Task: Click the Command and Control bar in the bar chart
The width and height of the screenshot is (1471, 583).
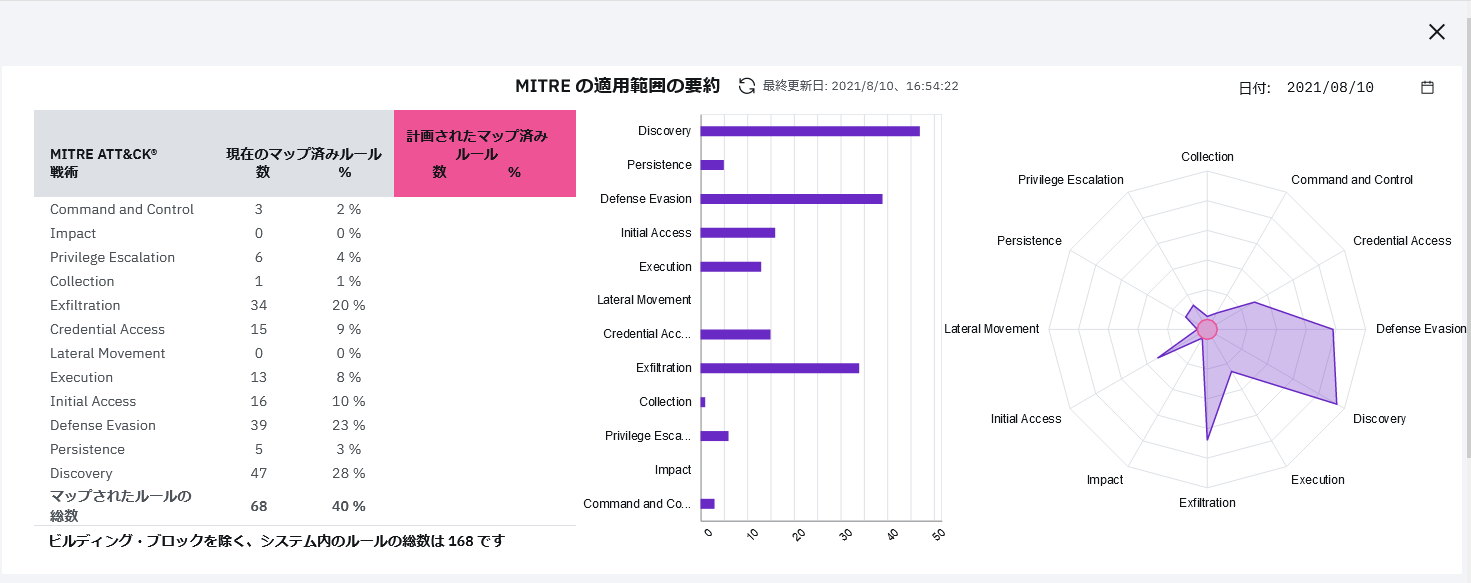Action: pos(708,504)
